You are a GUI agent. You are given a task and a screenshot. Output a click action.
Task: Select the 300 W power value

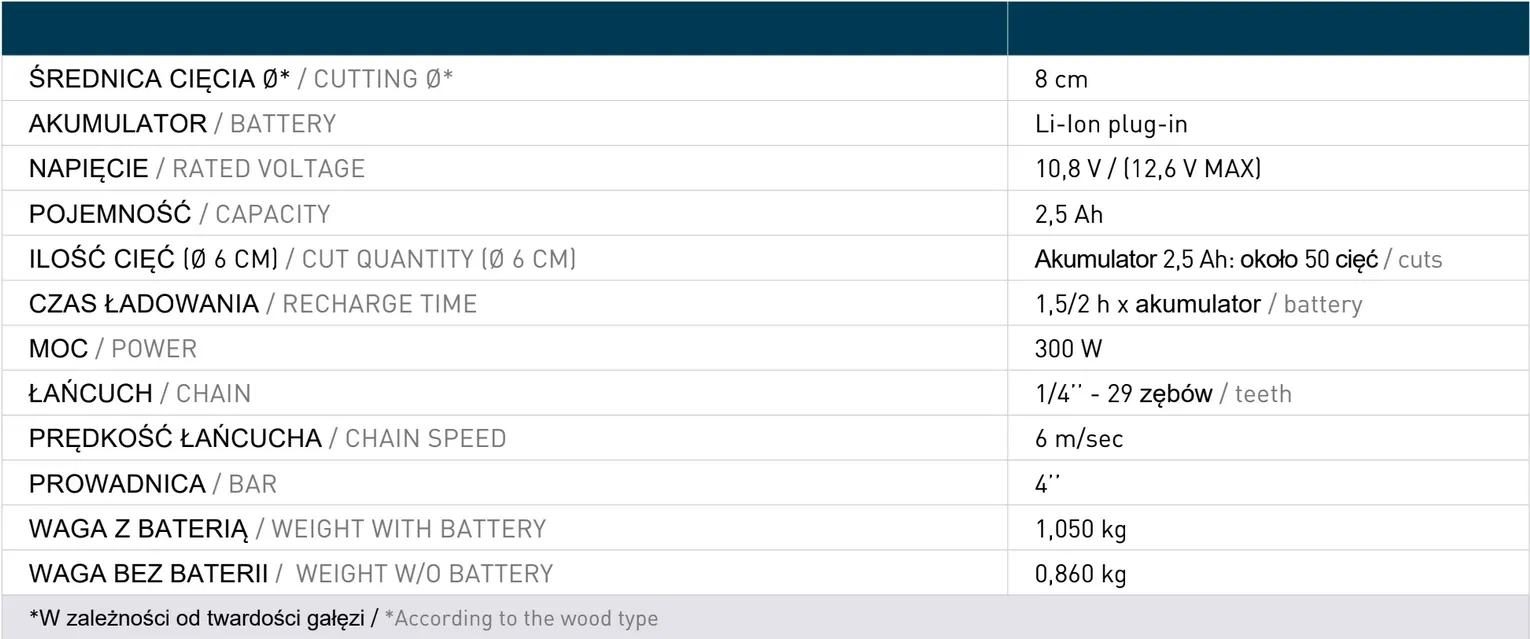[1068, 349]
